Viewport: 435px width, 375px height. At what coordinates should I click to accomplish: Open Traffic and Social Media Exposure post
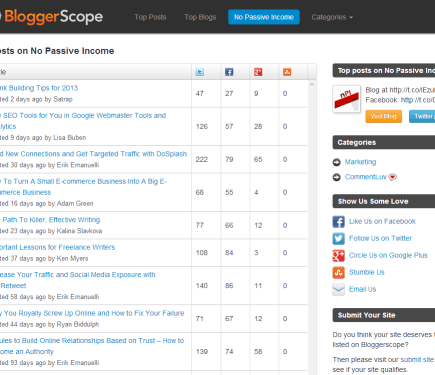coord(78,280)
